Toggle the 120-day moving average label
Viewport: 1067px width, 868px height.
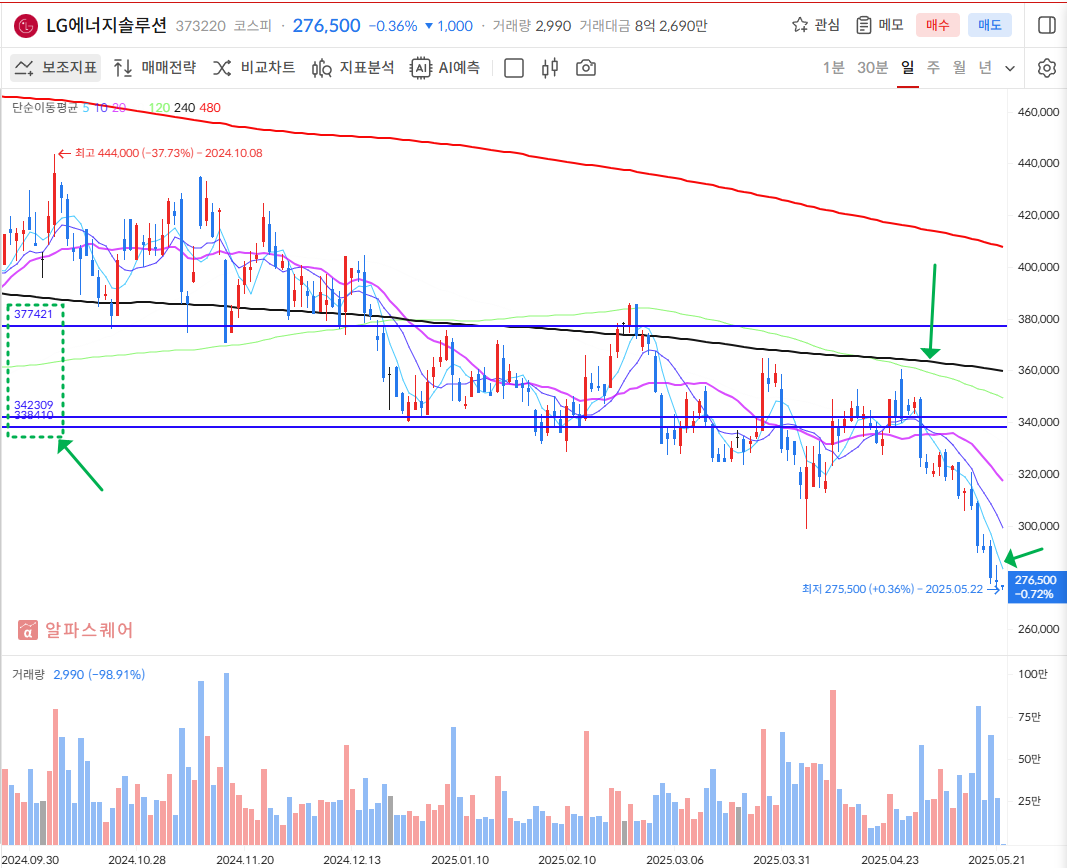(159, 107)
